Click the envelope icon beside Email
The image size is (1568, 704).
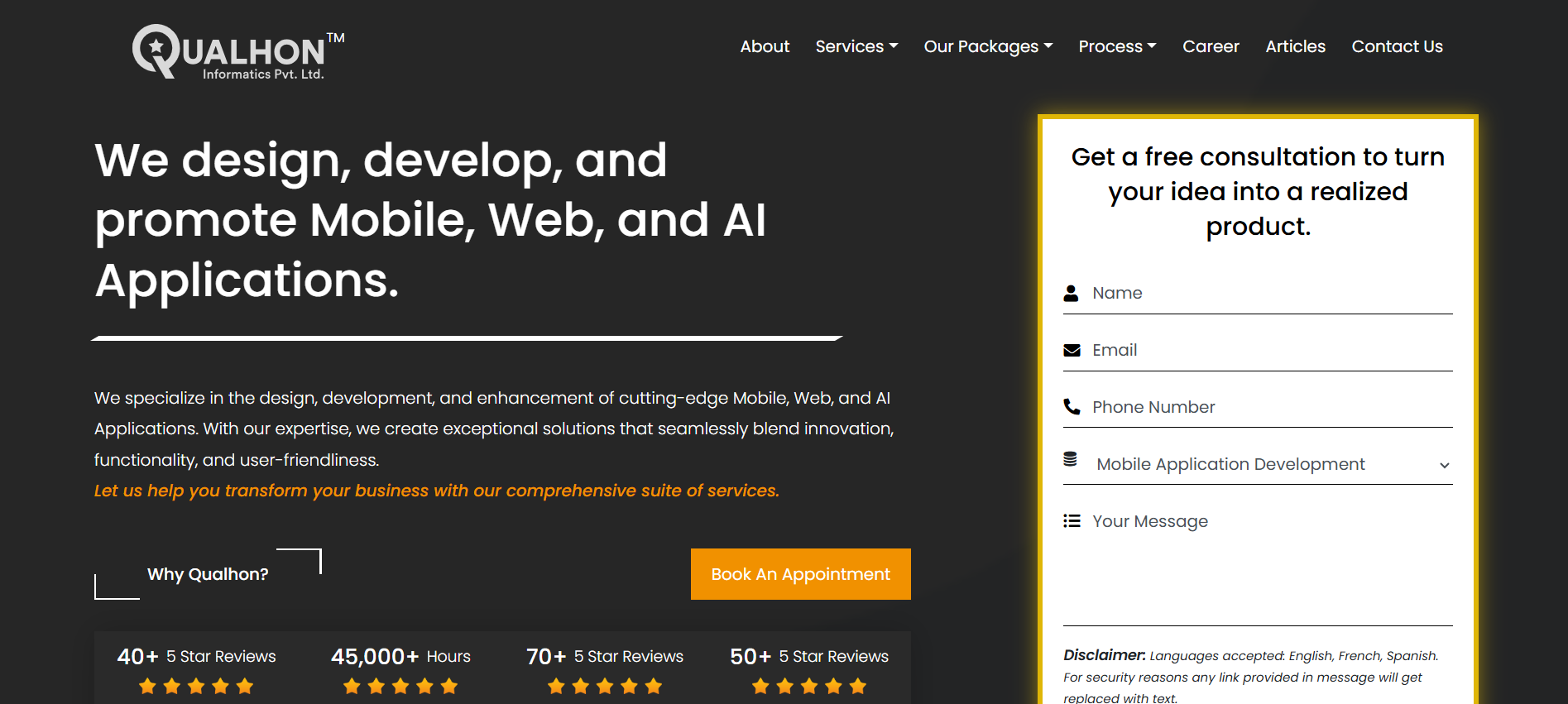click(1072, 350)
